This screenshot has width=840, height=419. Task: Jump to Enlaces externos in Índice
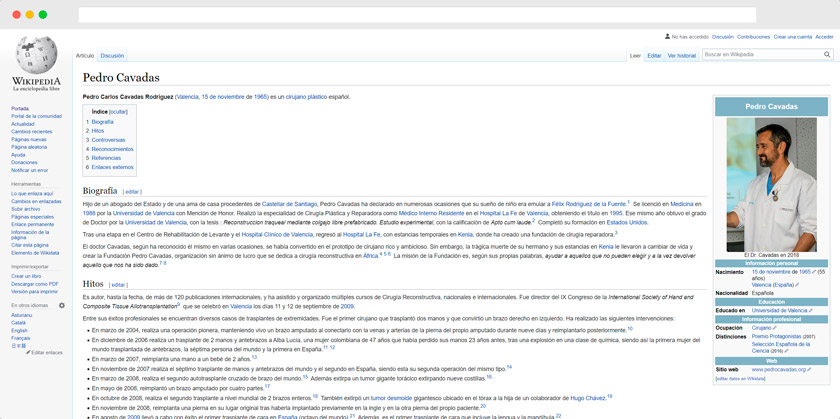tap(112, 167)
